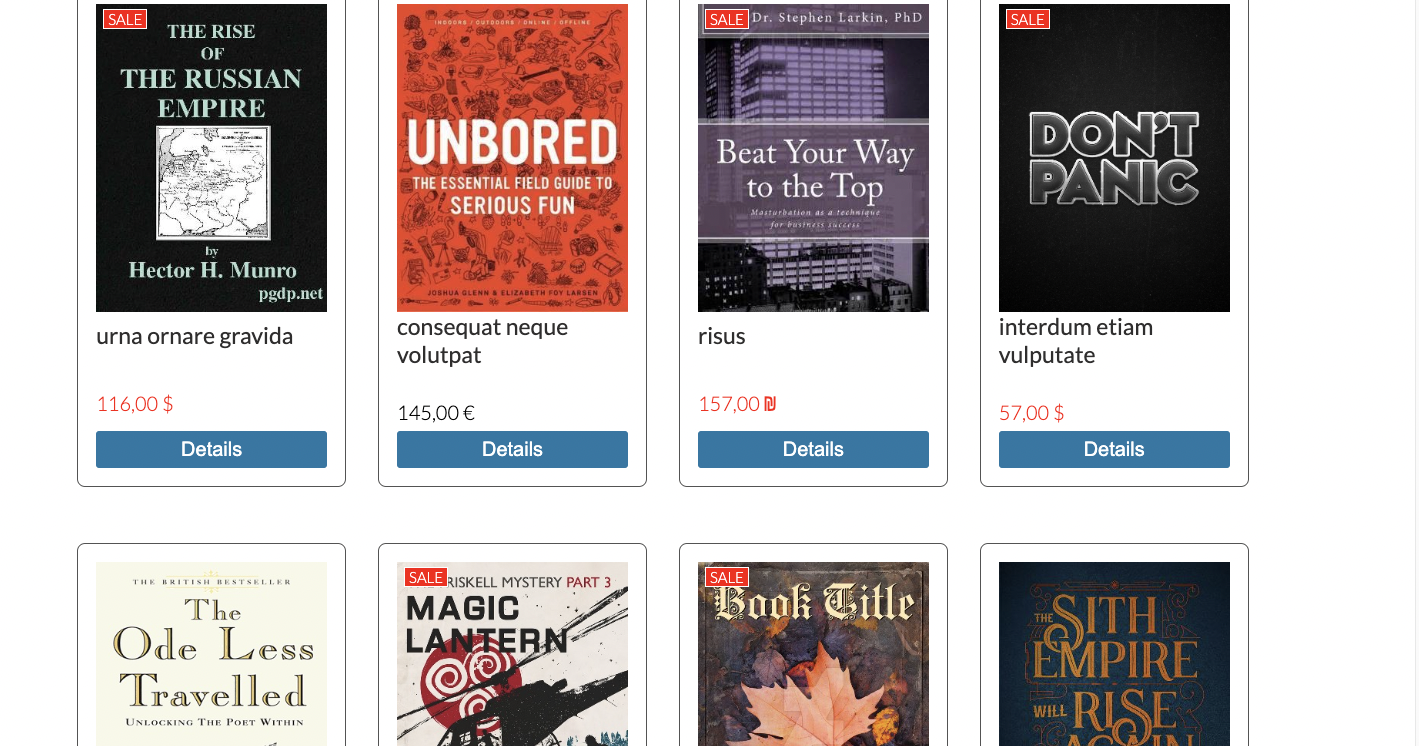The height and width of the screenshot is (746, 1419).
Task: Open the Don't Panic book cover
Action: [x=1114, y=156]
